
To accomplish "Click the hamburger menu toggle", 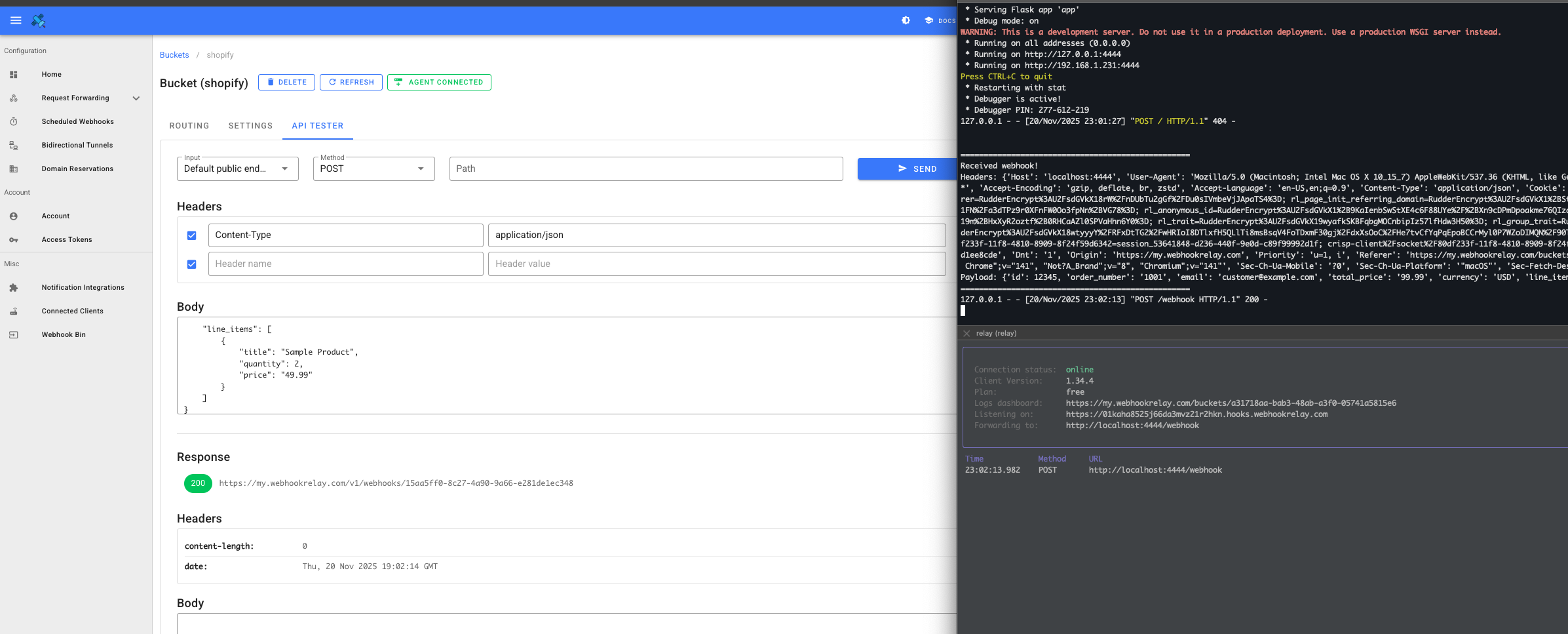I will coord(16,20).
